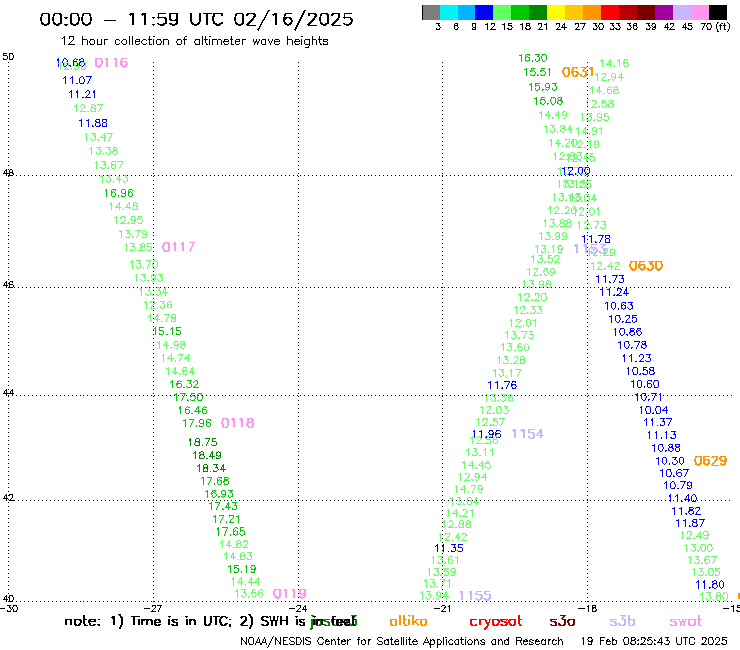Click the wave height value '10.25'
The image size is (740, 650).
point(623,319)
